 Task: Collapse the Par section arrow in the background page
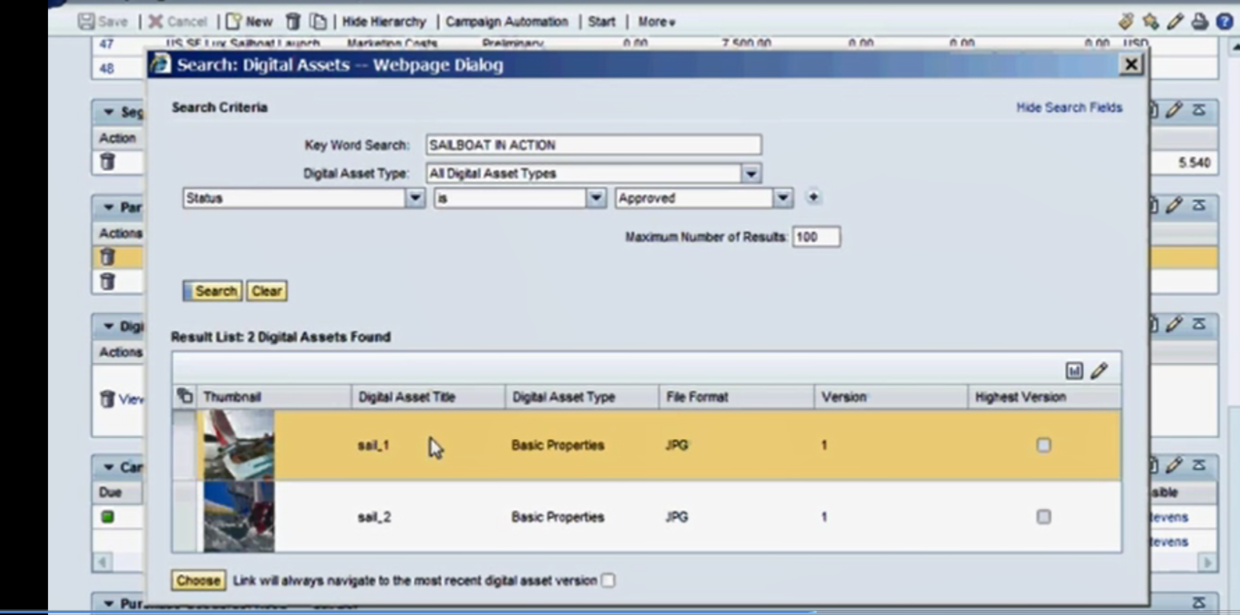click(108, 207)
